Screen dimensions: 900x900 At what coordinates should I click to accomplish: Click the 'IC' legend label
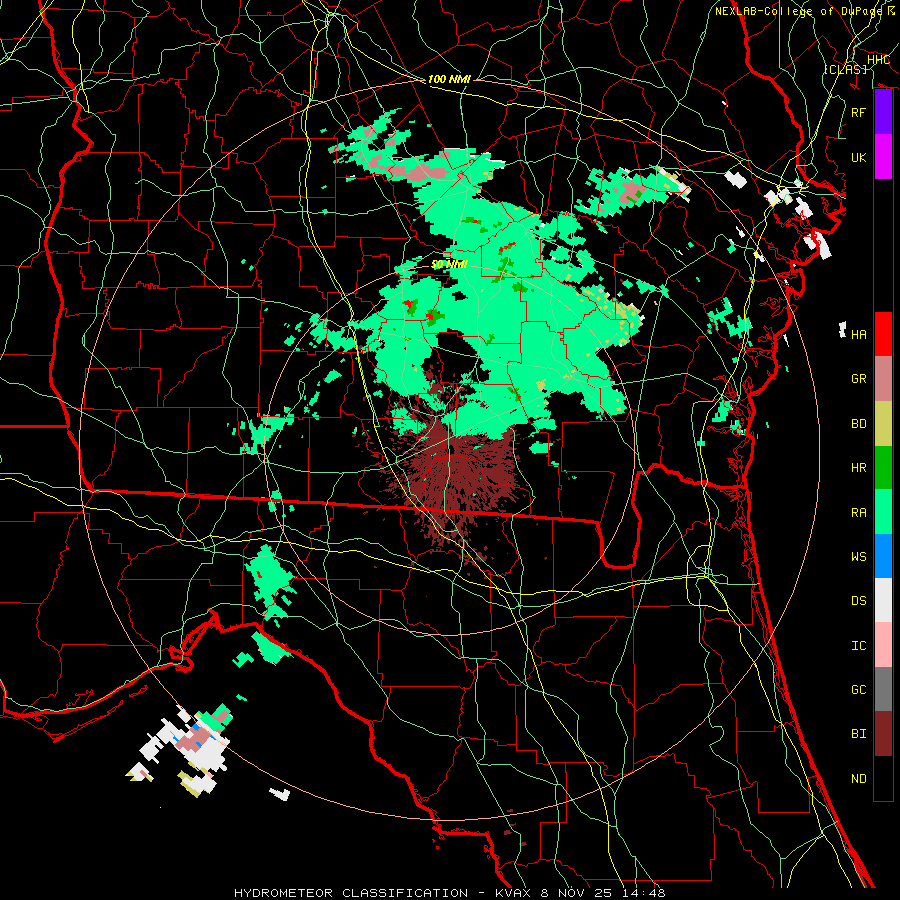[858, 646]
